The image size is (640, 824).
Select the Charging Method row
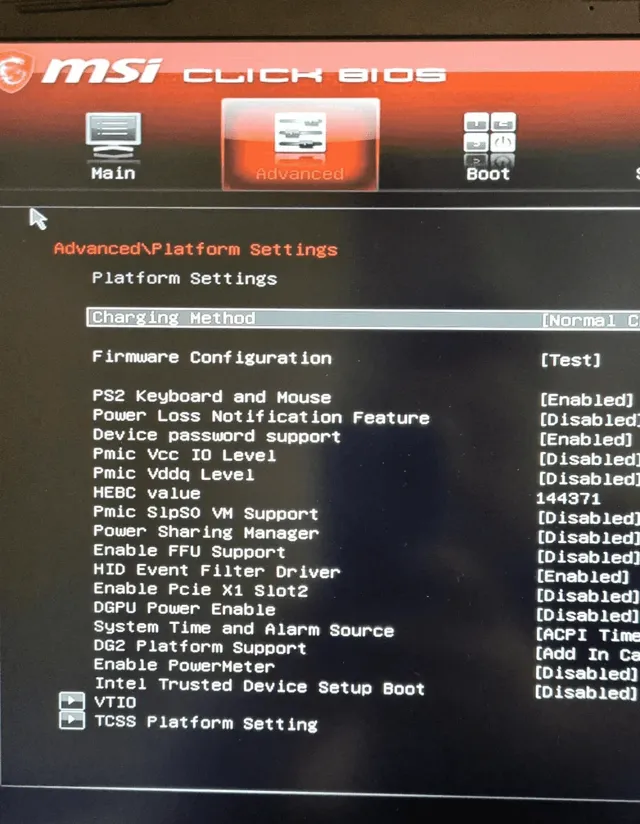coord(363,318)
